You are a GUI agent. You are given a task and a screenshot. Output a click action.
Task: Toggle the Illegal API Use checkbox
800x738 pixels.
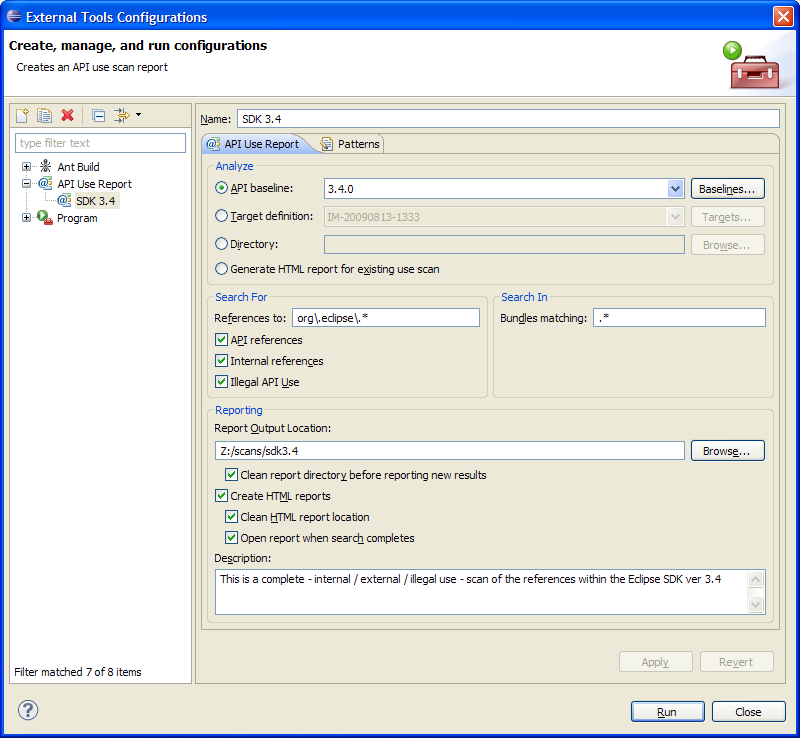(221, 382)
